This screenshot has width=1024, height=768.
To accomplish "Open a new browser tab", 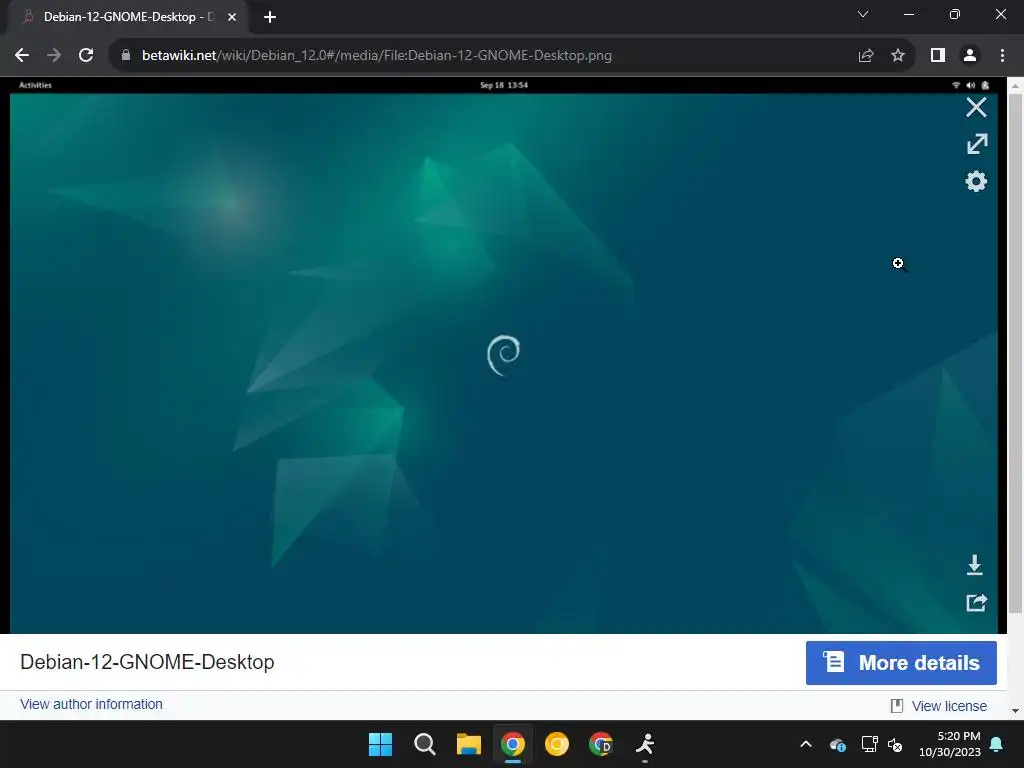I will pos(270,17).
